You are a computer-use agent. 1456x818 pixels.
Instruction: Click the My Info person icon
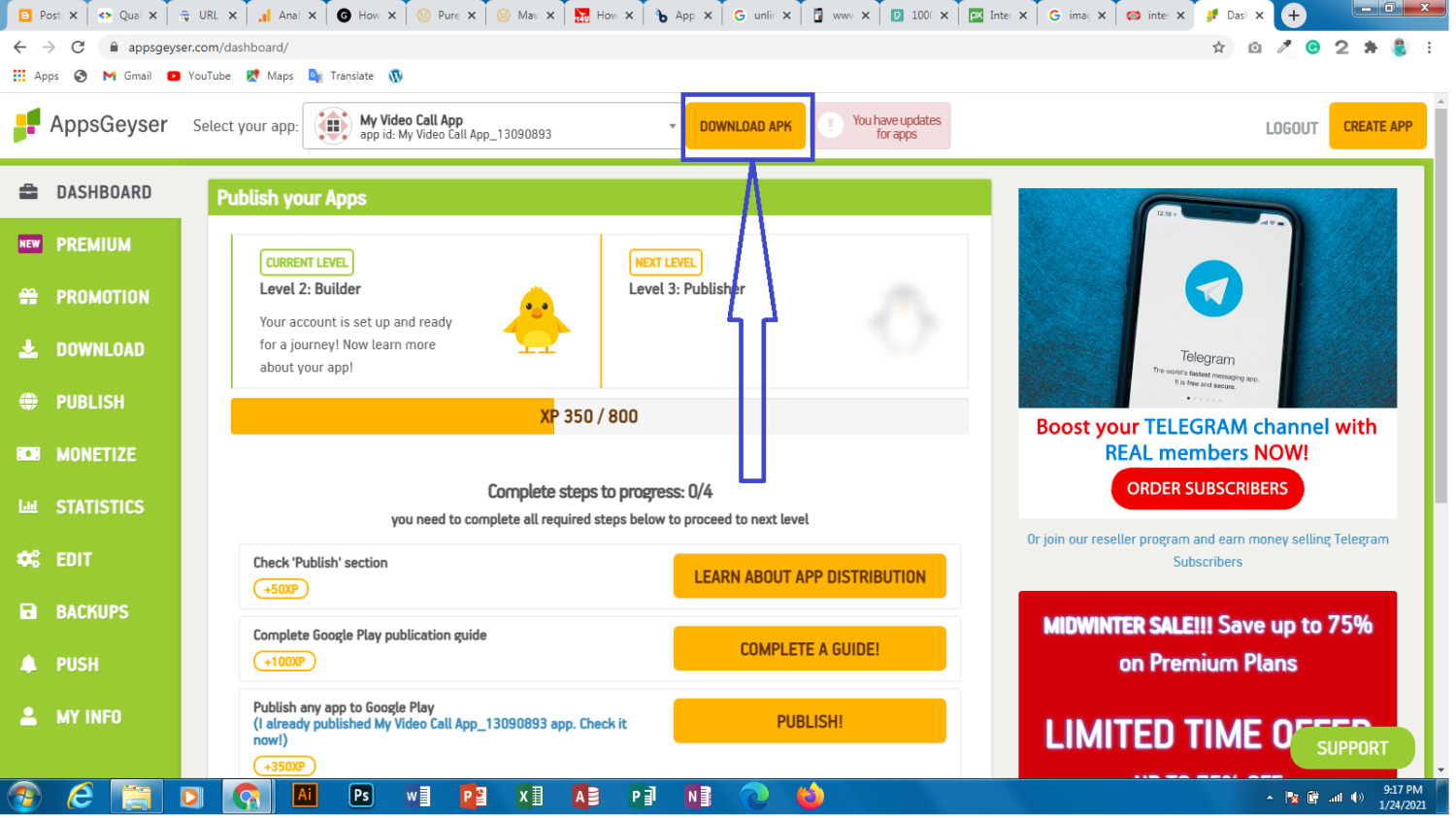click(x=29, y=716)
